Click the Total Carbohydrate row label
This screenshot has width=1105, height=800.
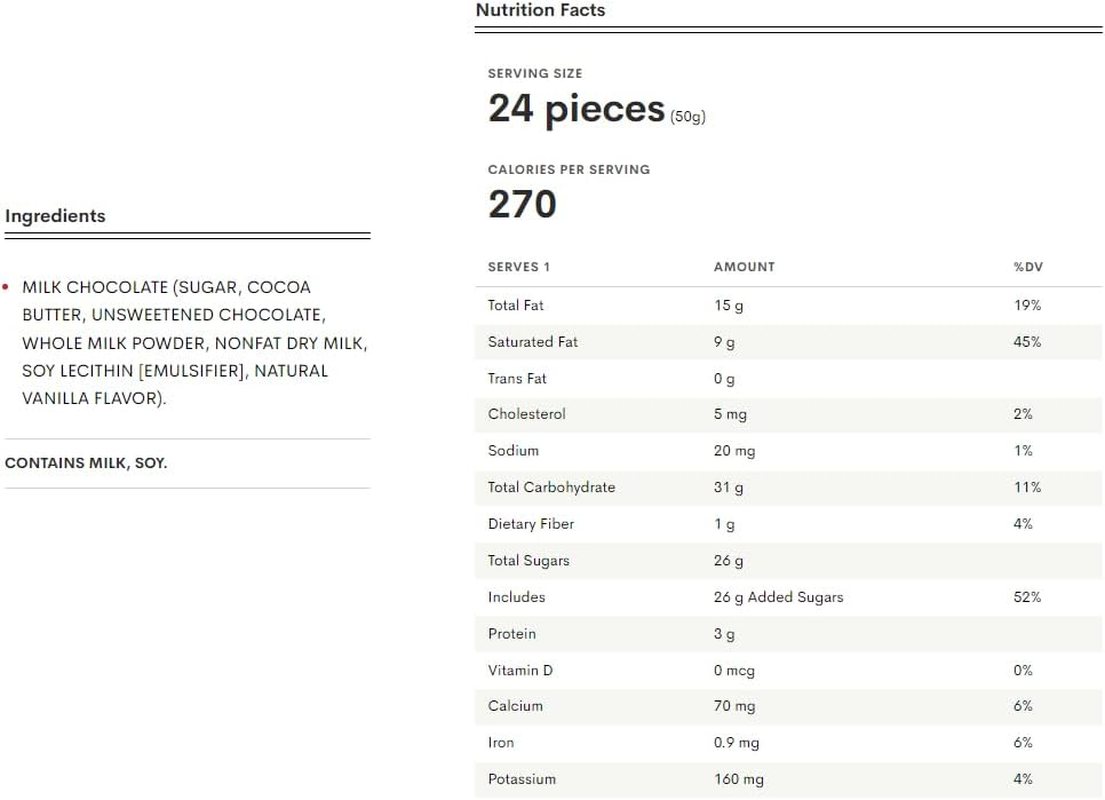(551, 487)
